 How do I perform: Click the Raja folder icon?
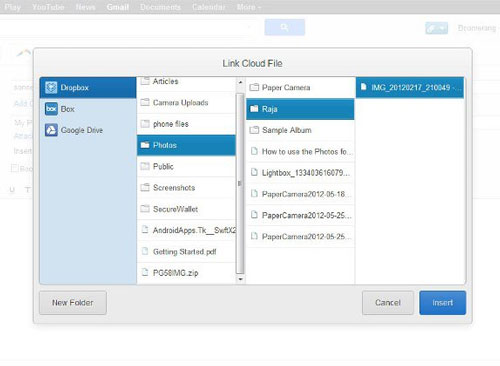tap(254, 109)
